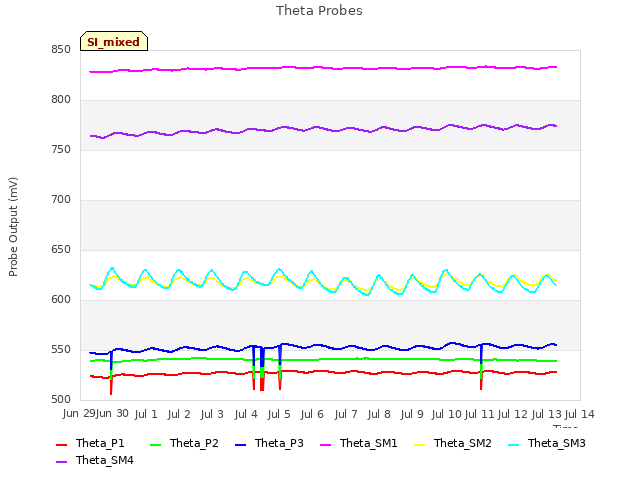The height and width of the screenshot is (480, 640).
Task: Click the Jul 12 x-axis date label
Action: pos(513,414)
